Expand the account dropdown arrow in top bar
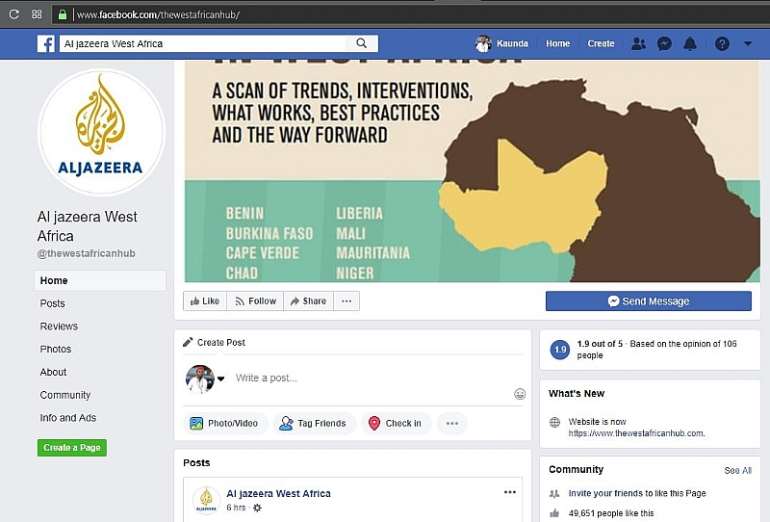This screenshot has height=522, width=770. coord(747,44)
